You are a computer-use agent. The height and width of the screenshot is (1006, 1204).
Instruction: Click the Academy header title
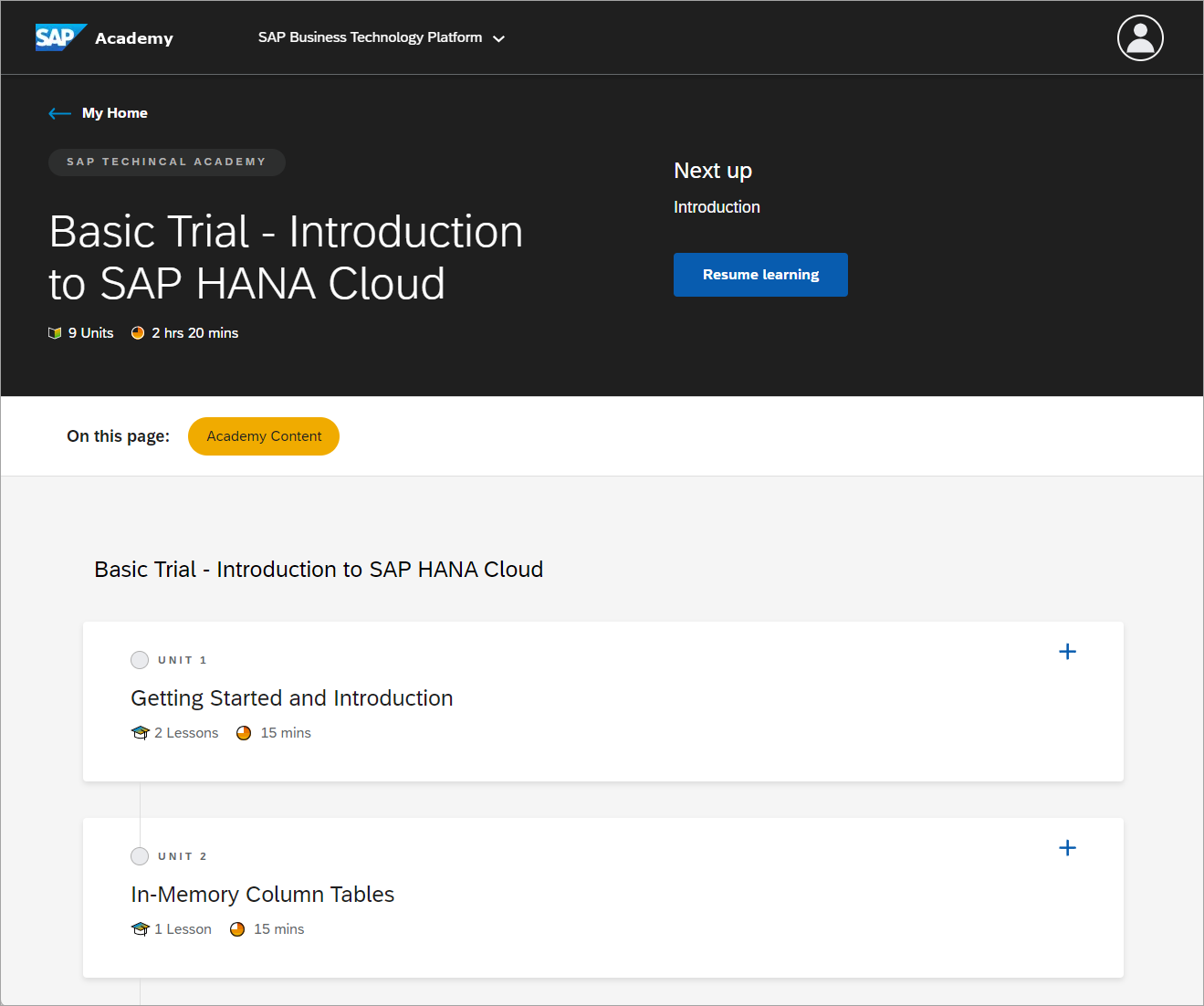[134, 38]
